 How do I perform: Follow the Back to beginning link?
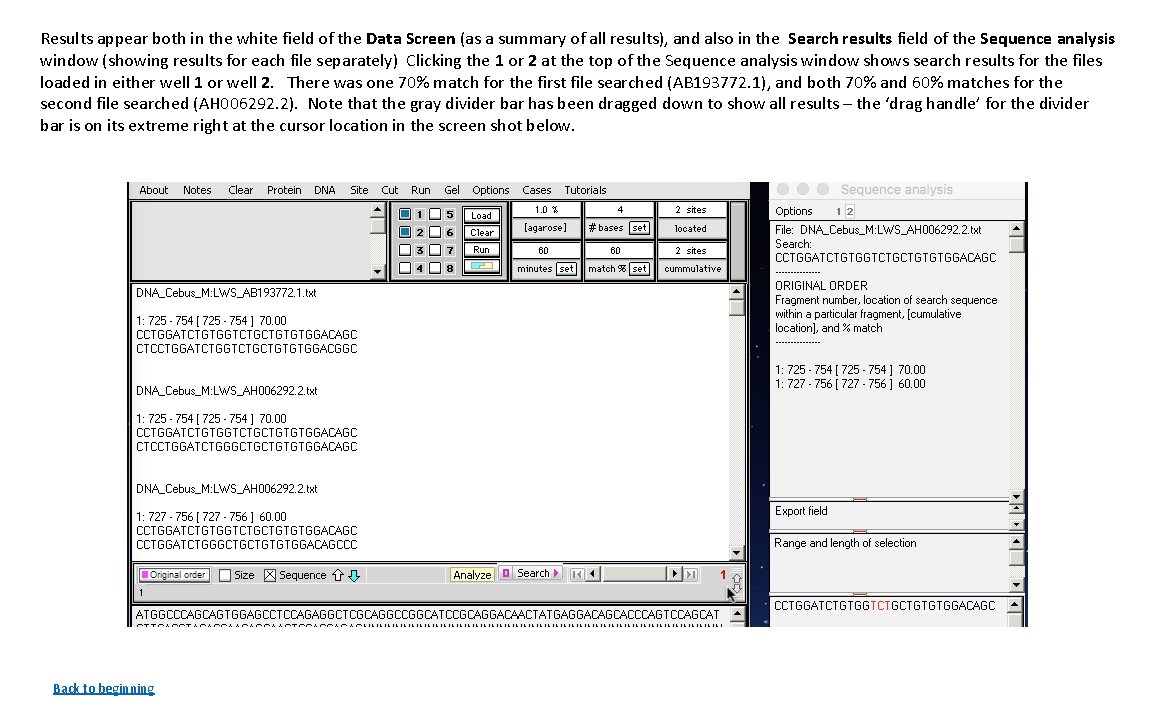click(103, 688)
